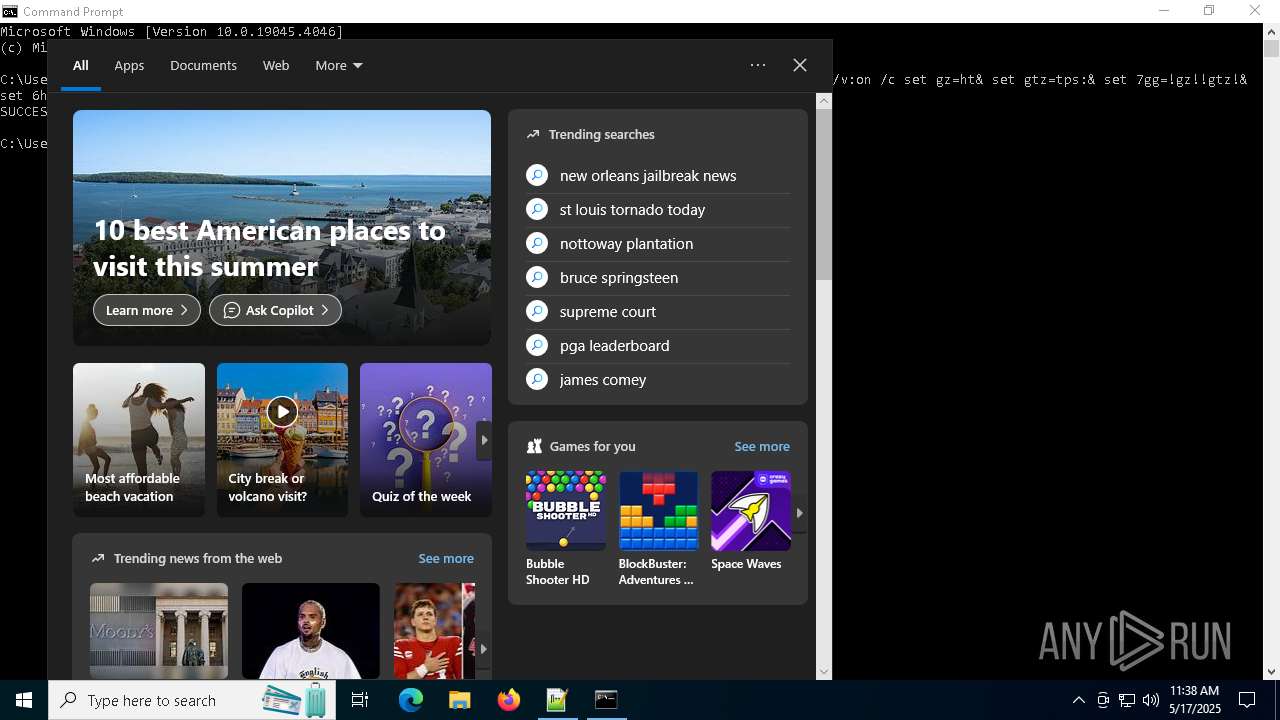Click the Games for you heading icon
1280x720 pixels.
534,447
